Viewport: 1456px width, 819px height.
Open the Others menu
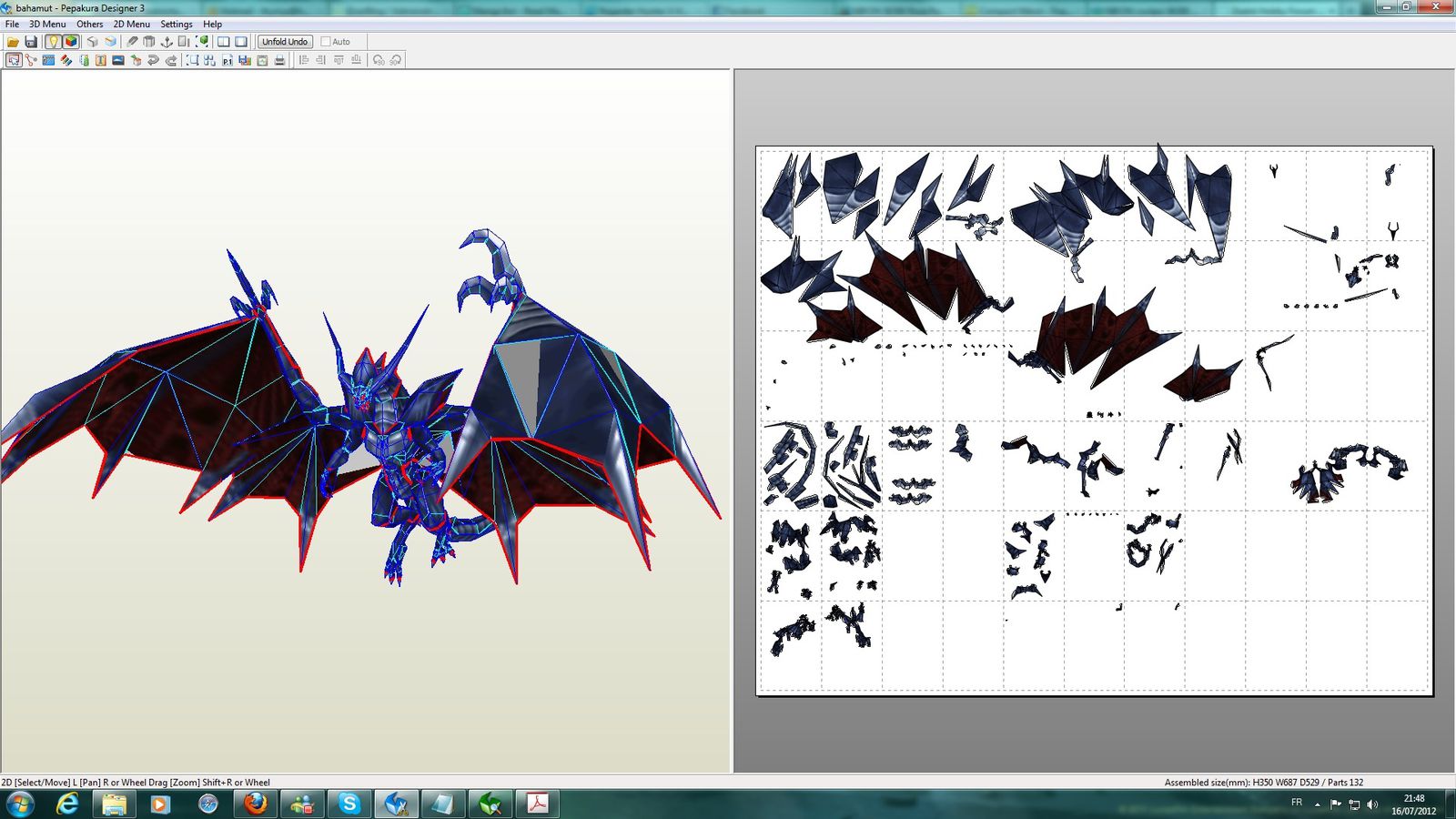pos(89,25)
